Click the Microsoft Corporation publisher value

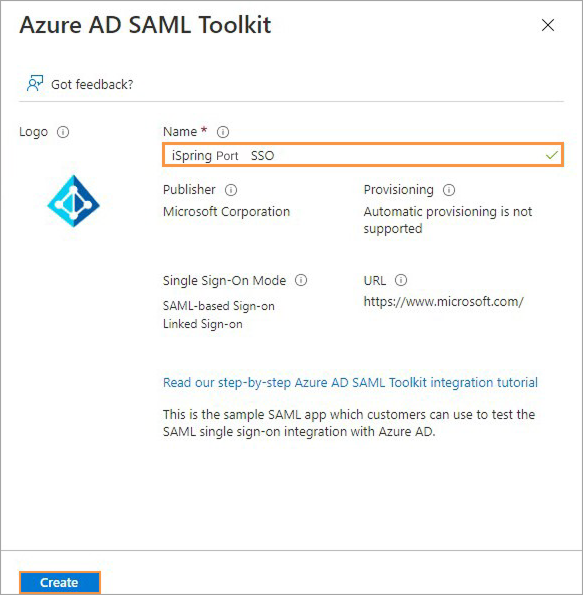227,211
